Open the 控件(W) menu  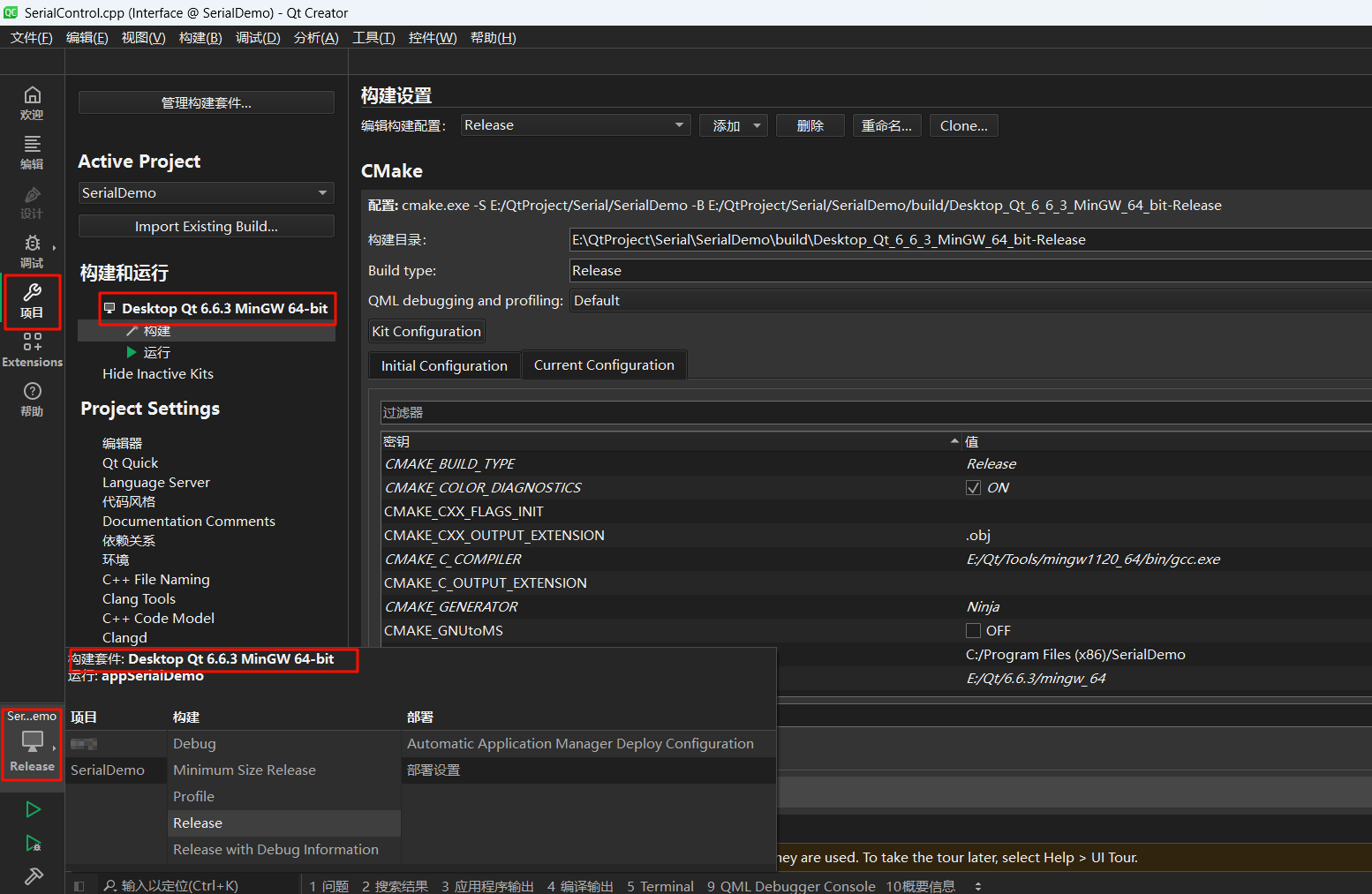[x=433, y=38]
